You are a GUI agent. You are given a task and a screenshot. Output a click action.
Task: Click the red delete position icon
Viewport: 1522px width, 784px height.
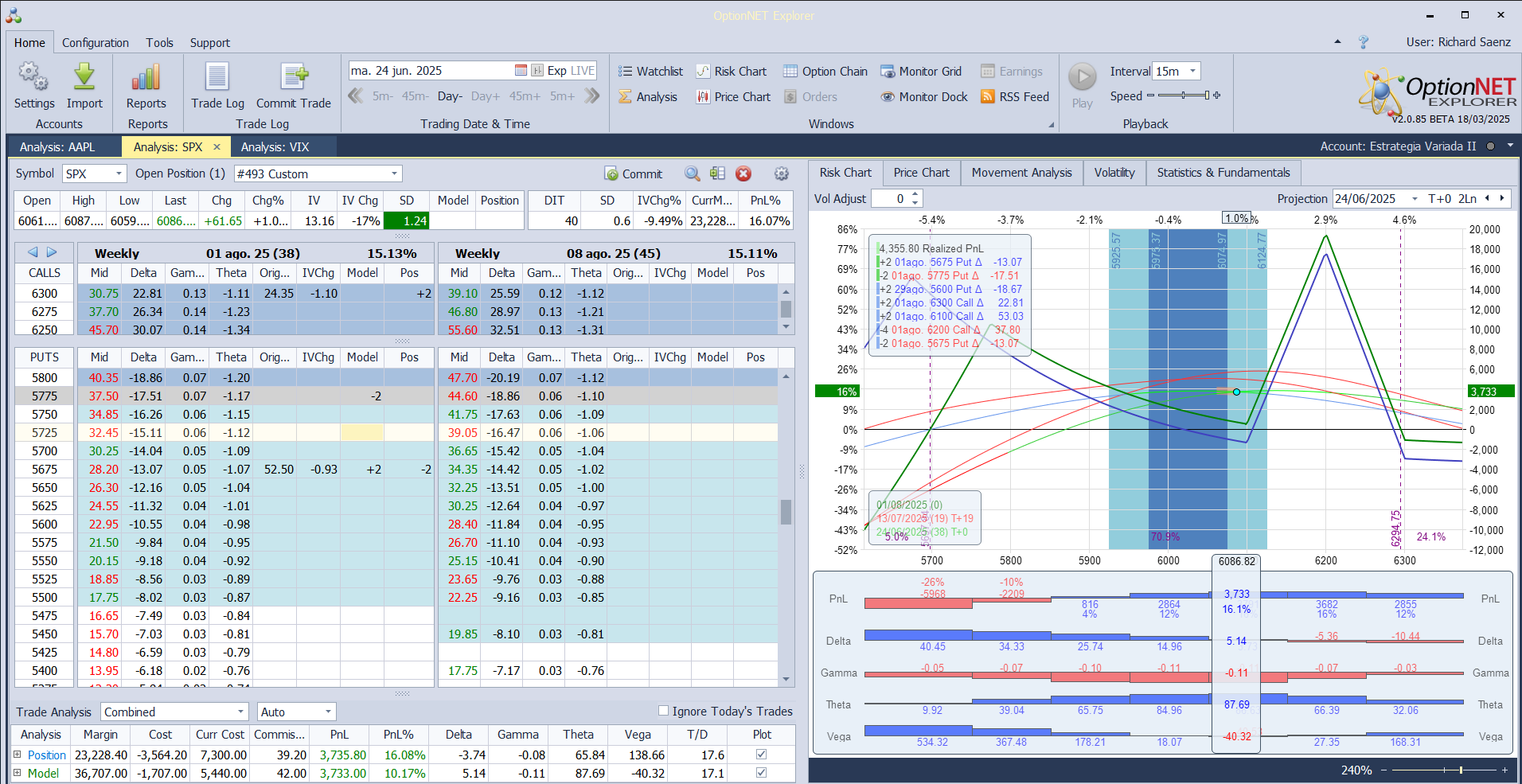[743, 174]
